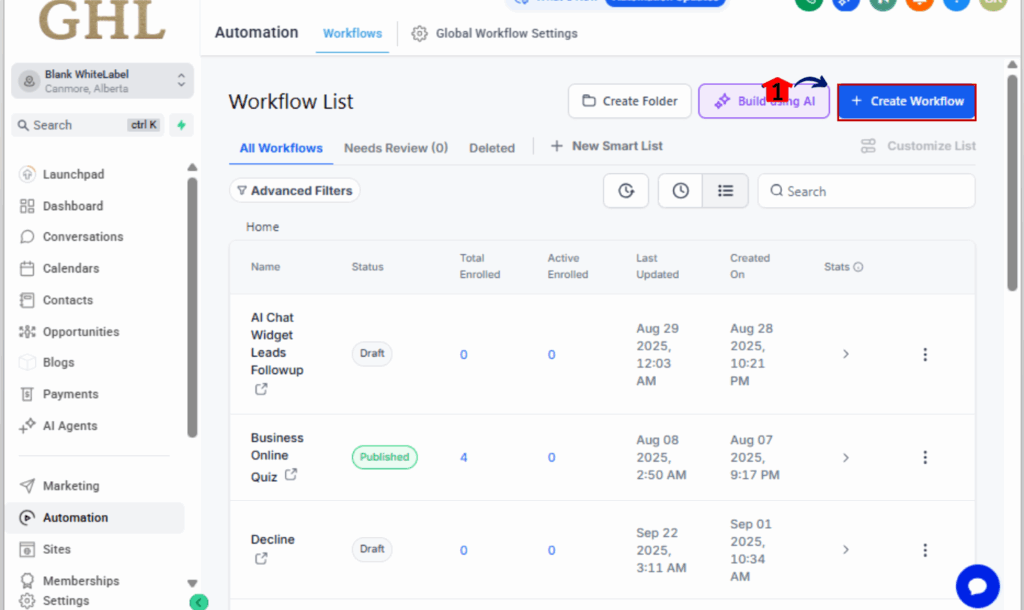The image size is (1024, 610).
Task: Expand the AI Chat Widget workflow row
Action: [846, 354]
